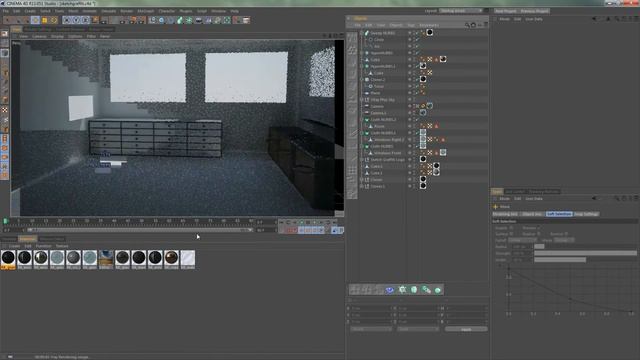Select the Camera.1 object row
The width and height of the screenshot is (640, 360).
point(378,113)
